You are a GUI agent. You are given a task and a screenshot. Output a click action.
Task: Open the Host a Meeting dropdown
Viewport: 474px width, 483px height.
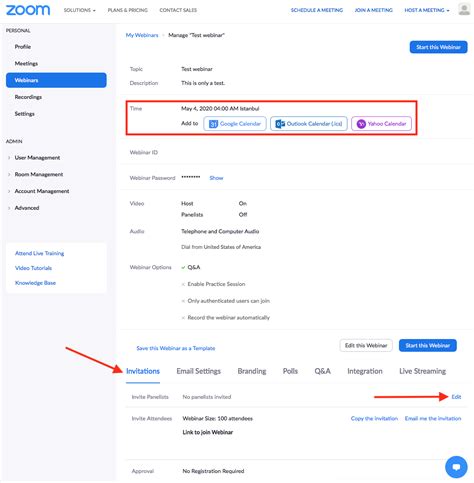427,10
